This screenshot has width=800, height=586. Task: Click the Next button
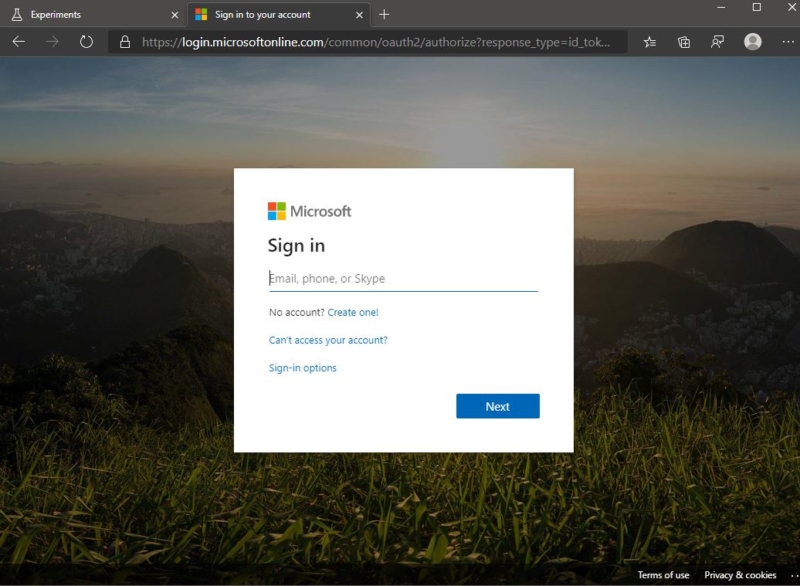[498, 406]
